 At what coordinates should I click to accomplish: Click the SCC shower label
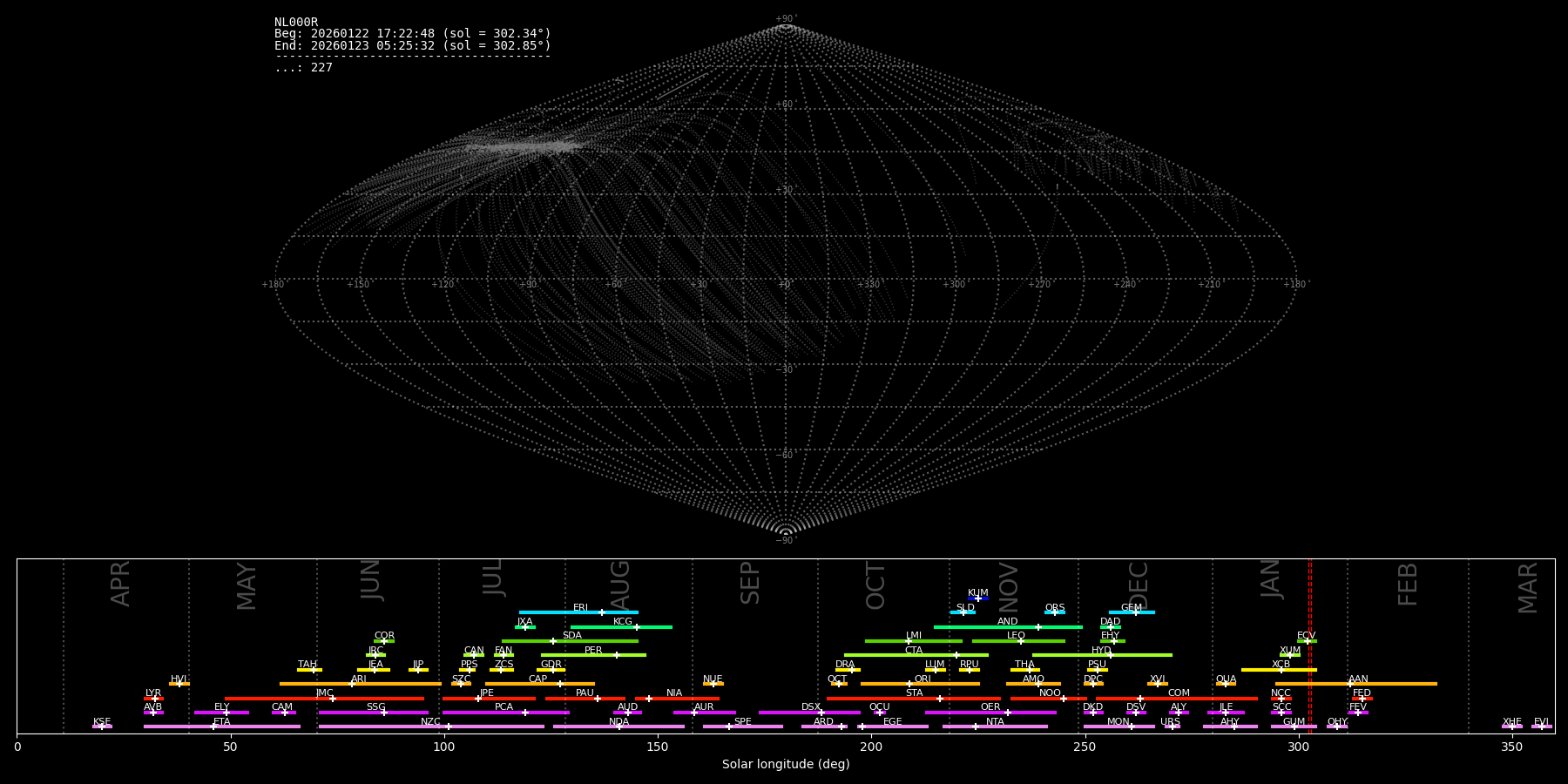1281,707
